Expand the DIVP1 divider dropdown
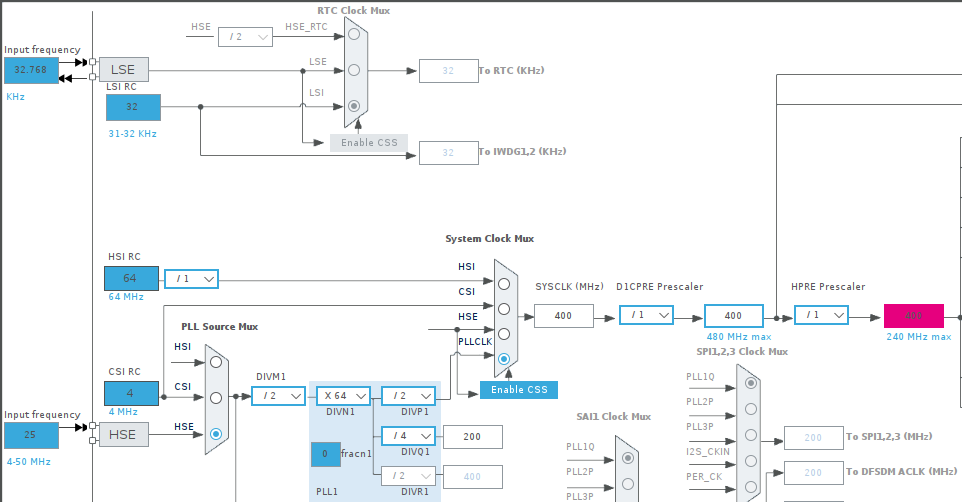 tap(409, 396)
